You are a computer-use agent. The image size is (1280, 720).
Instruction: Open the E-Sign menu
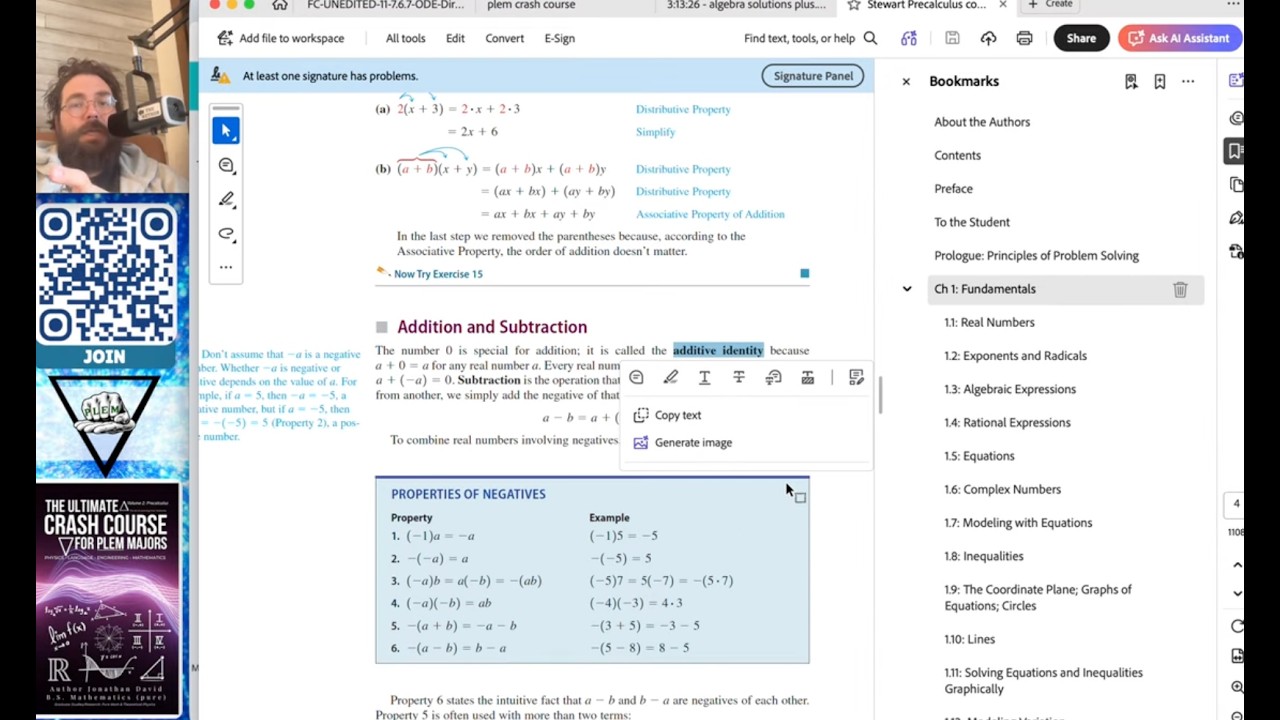(559, 38)
